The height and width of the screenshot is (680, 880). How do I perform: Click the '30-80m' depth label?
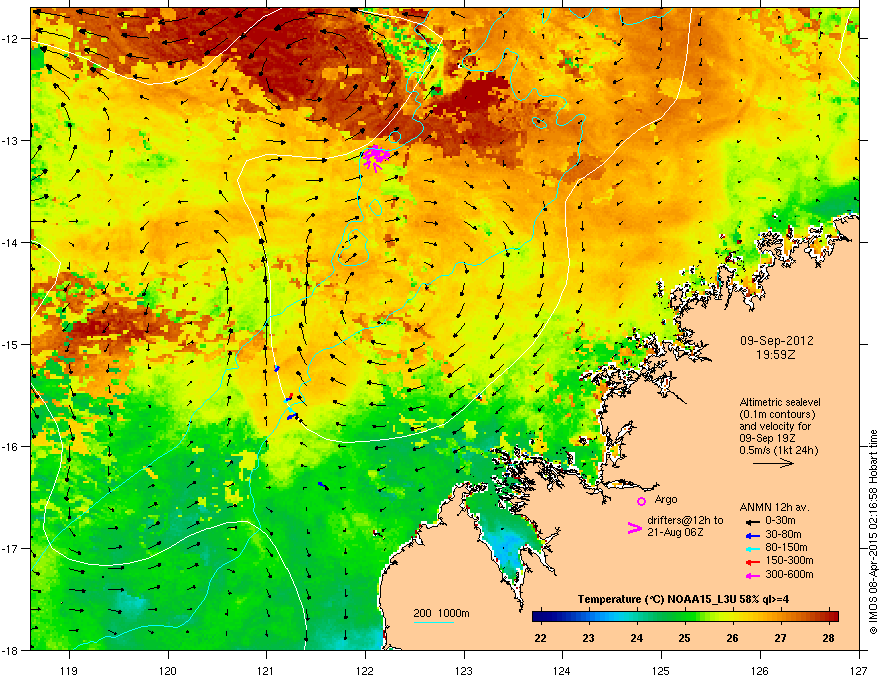coord(783,535)
